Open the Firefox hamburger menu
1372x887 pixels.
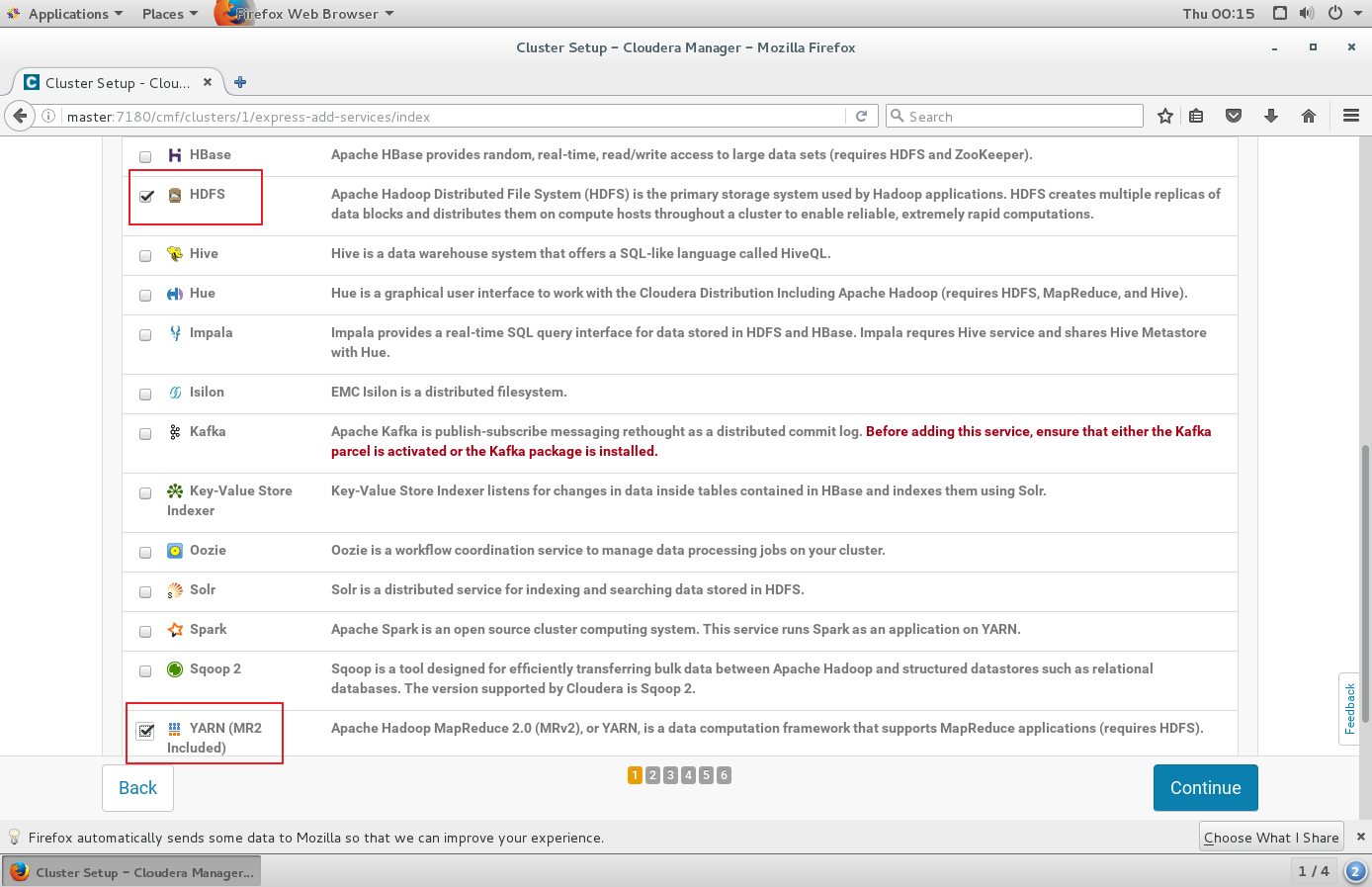pos(1351,116)
